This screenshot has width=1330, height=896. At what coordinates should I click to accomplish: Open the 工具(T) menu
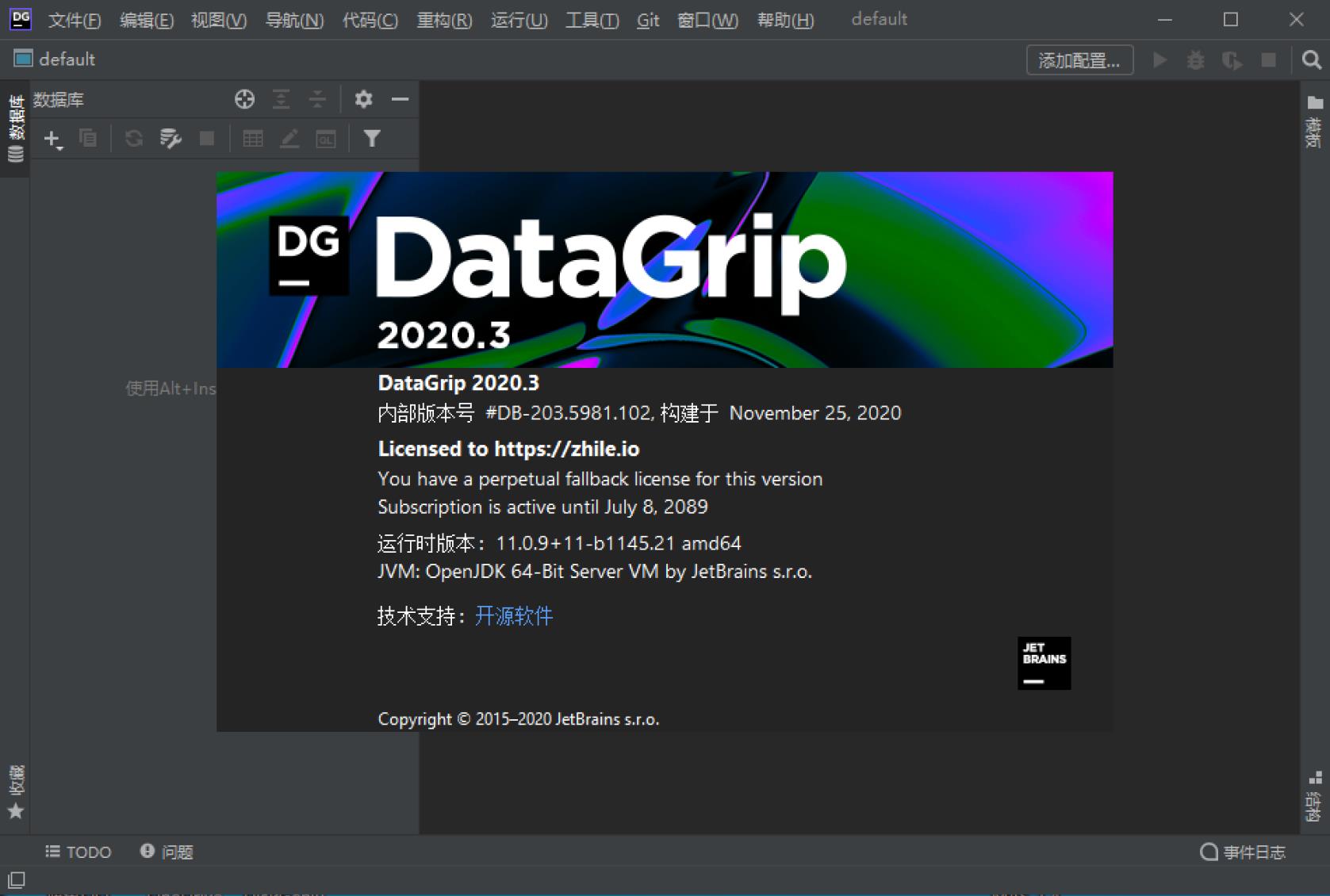tap(592, 20)
